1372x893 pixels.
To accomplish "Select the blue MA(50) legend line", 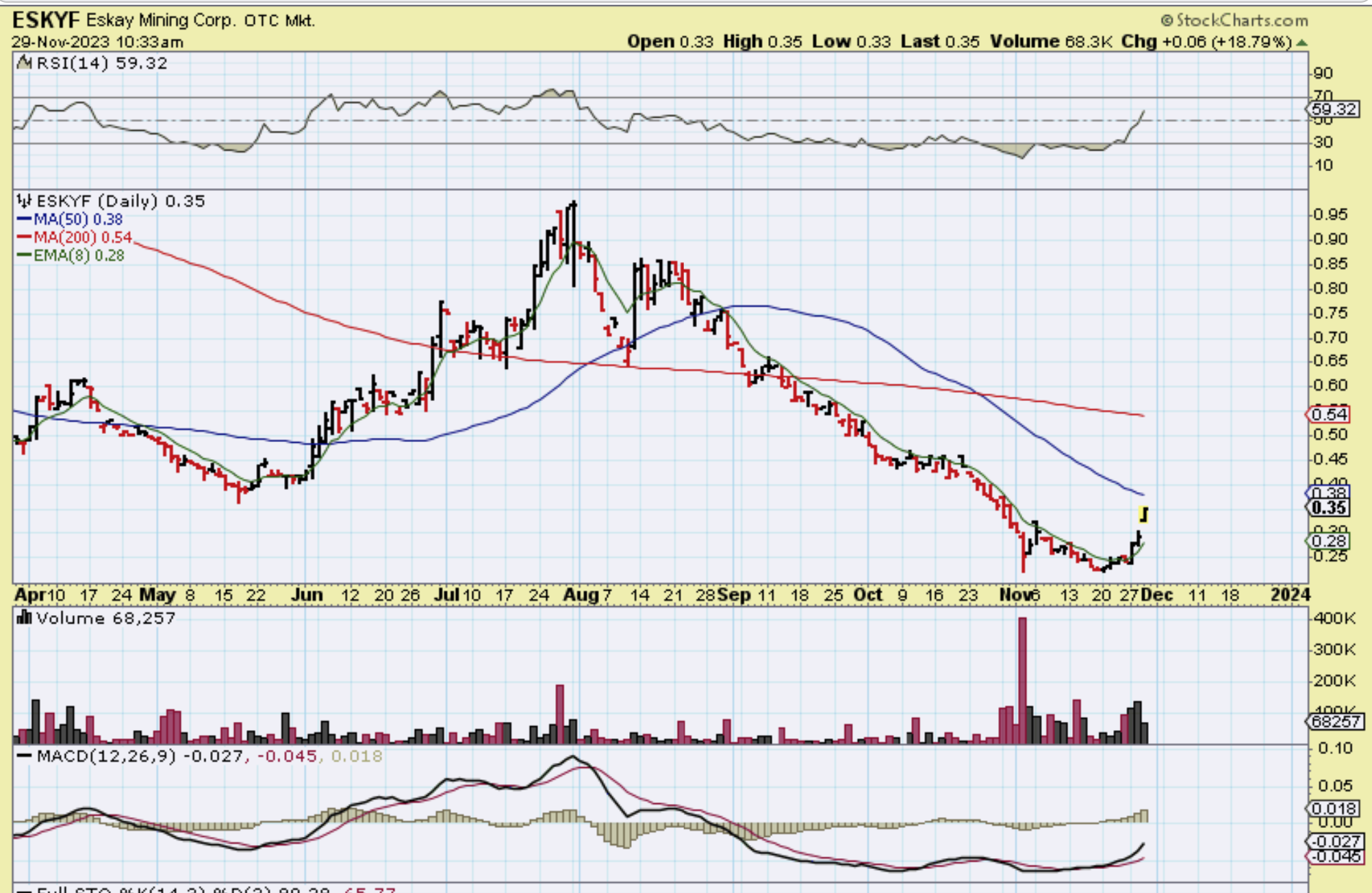I will 25,220.
